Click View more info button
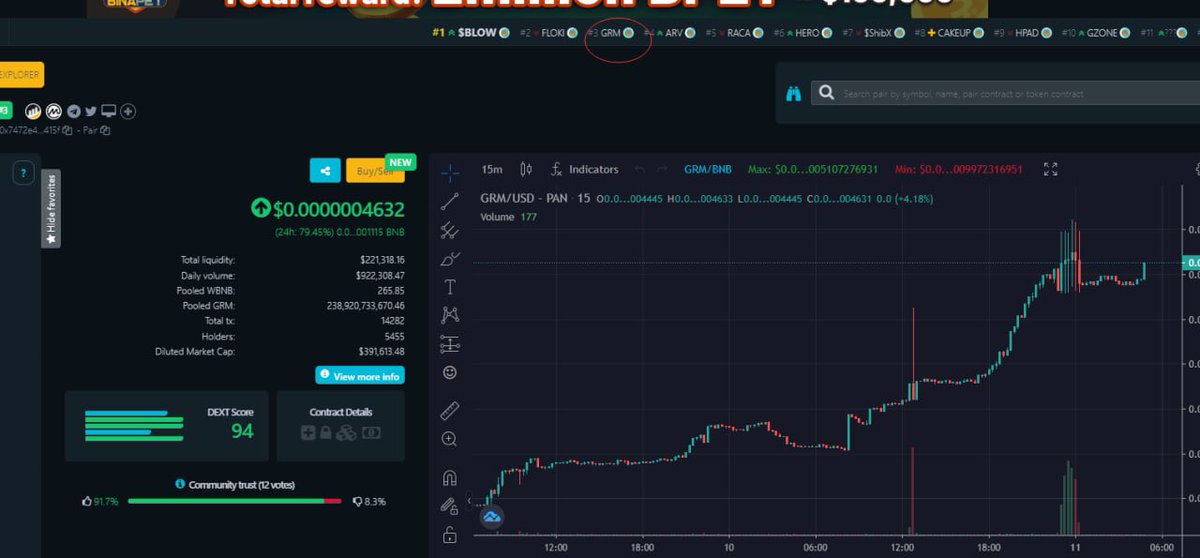This screenshot has height=558, width=1200. click(x=360, y=376)
